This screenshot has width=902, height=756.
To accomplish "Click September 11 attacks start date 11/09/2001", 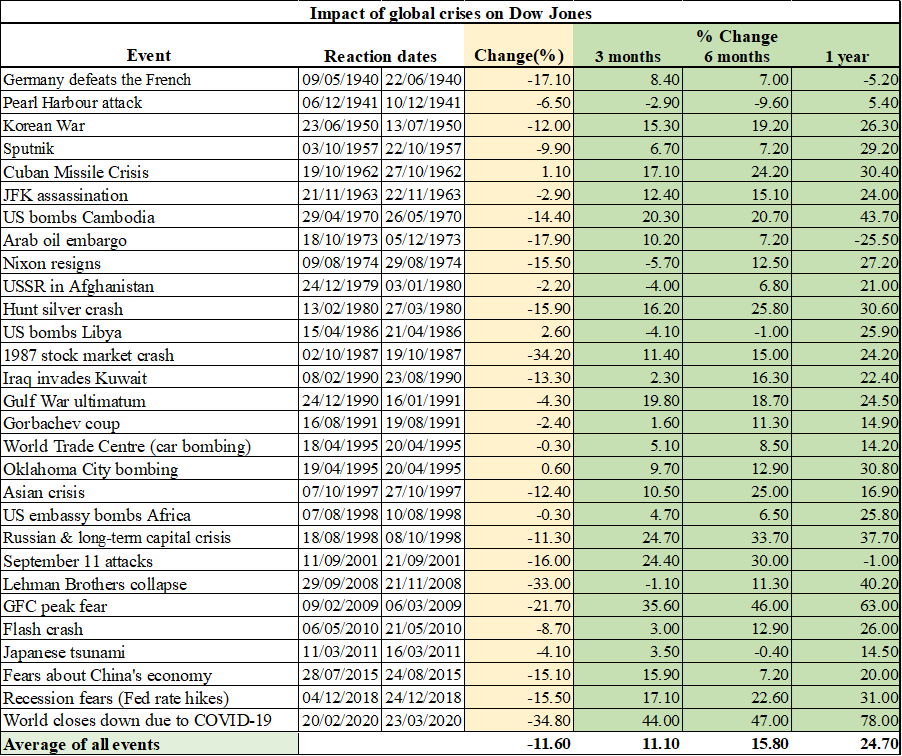I will 340,561.
